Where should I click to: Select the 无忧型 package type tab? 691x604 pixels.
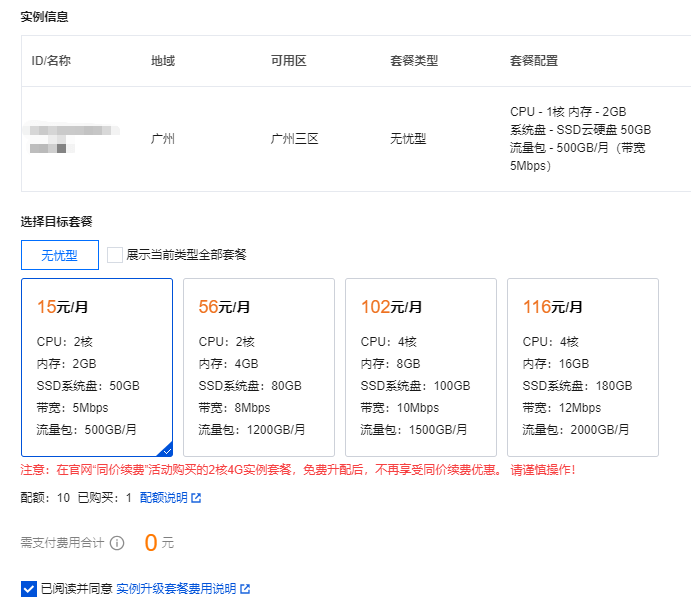pyautogui.click(x=60, y=255)
